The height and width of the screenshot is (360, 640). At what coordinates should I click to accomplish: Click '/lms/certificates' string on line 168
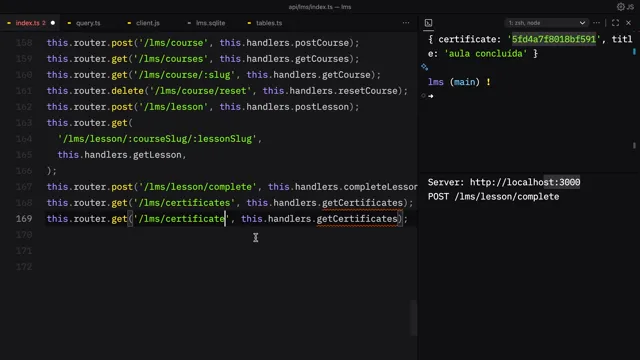coord(187,203)
